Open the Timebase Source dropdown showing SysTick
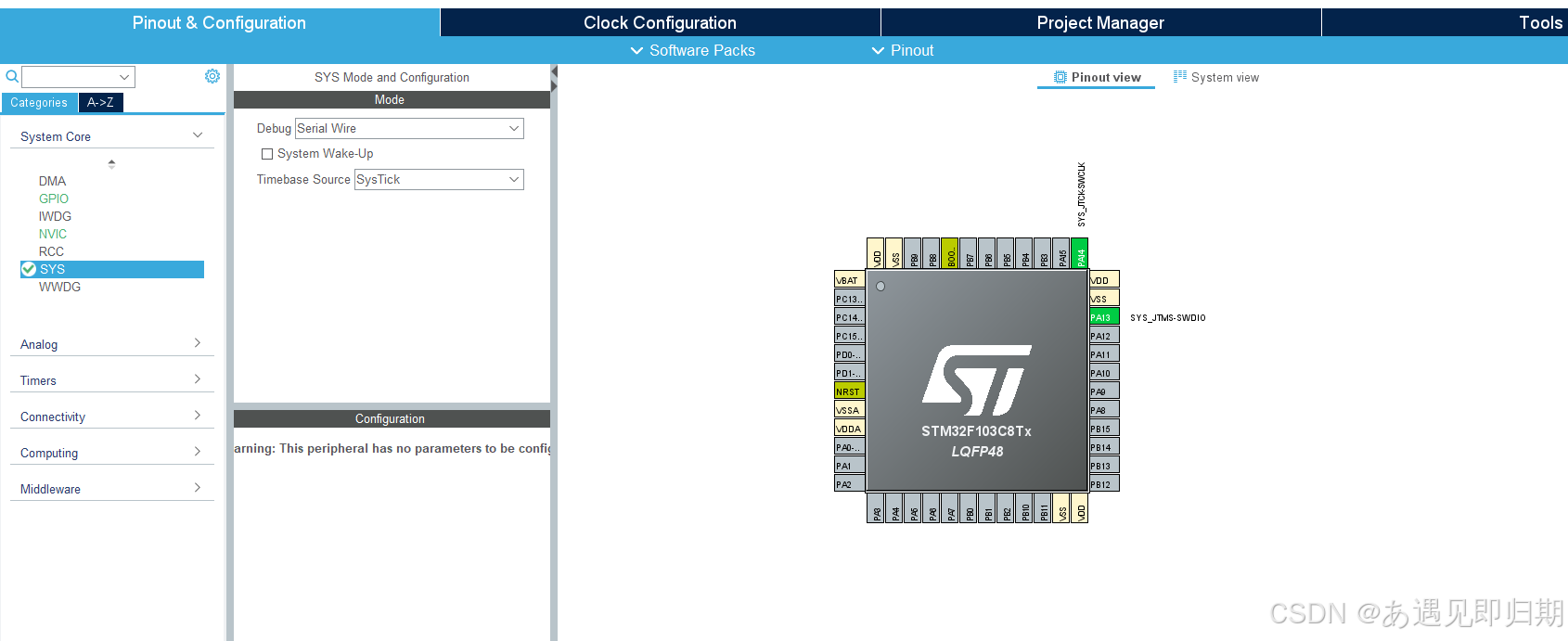1568x641 pixels. 439,180
